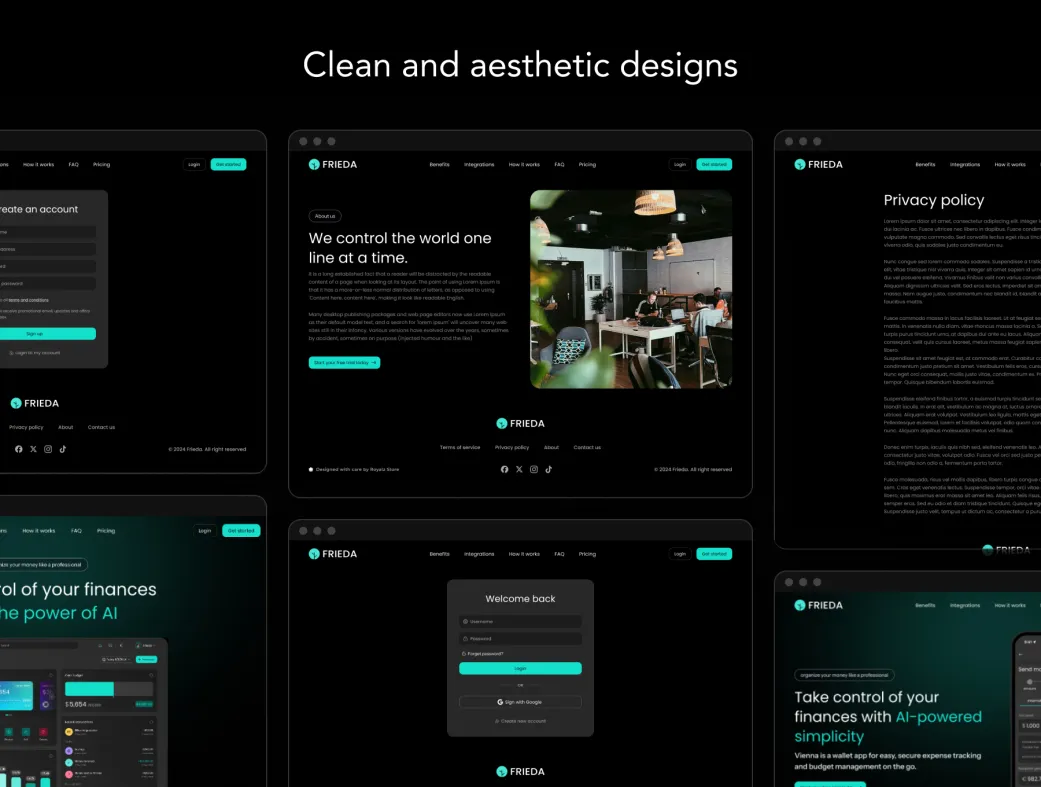1041x787 pixels.
Task: Click the 'Start your free trial today' button
Action: click(x=344, y=363)
